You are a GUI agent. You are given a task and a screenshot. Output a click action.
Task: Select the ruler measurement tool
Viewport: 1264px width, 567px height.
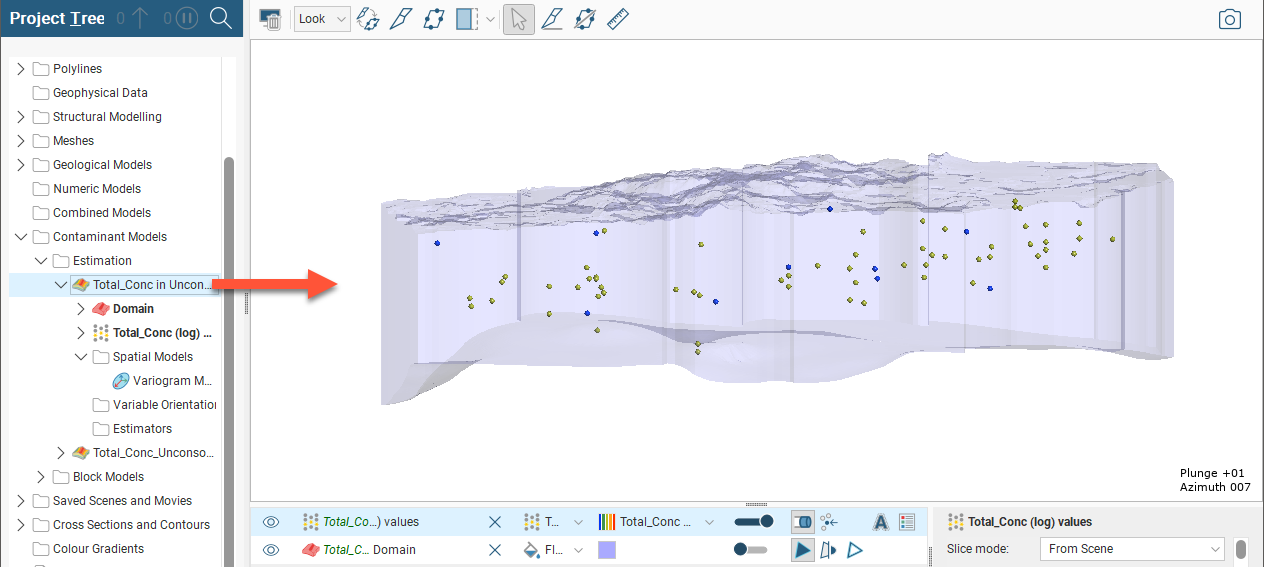click(617, 19)
